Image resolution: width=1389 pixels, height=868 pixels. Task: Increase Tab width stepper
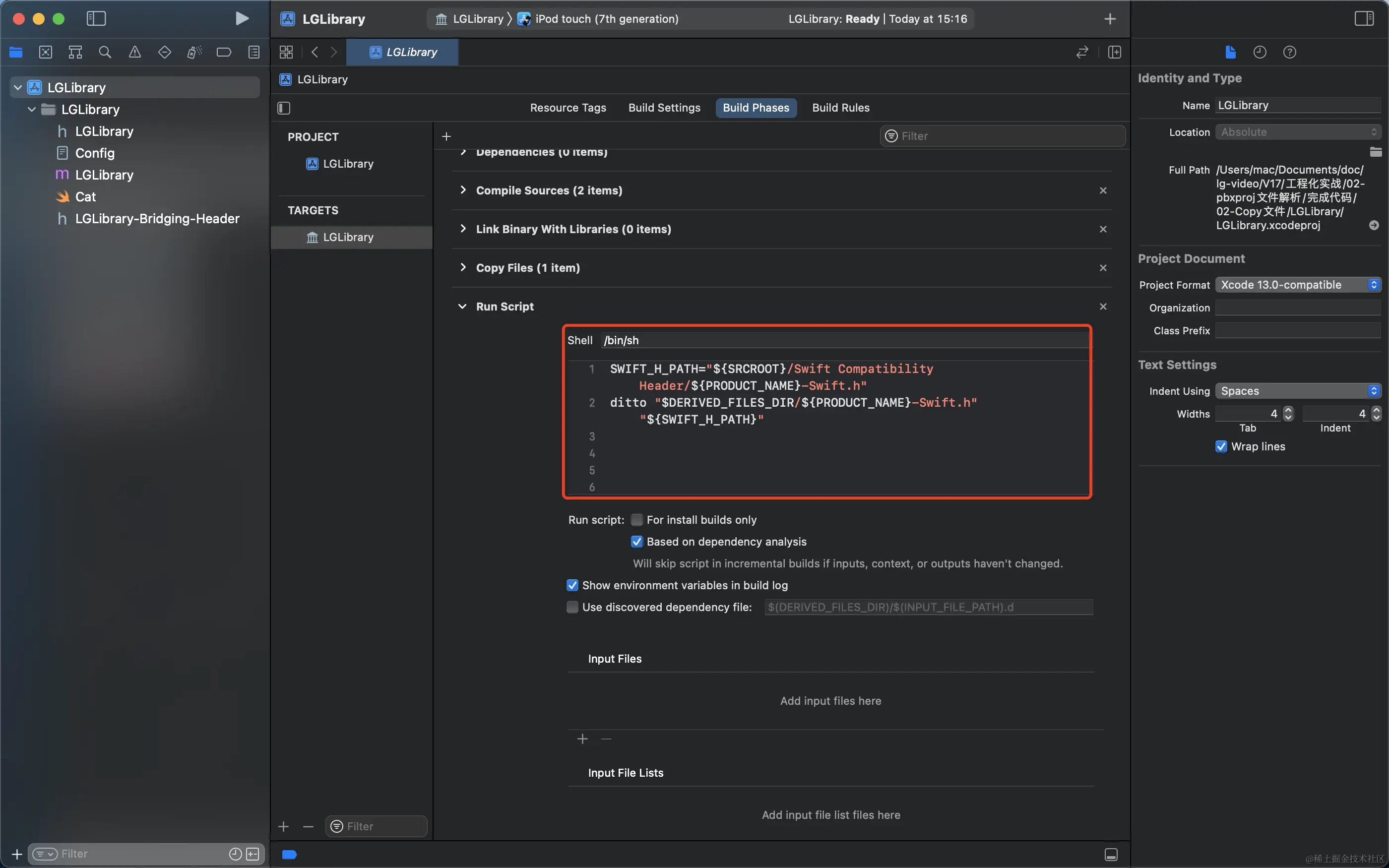(x=1288, y=410)
